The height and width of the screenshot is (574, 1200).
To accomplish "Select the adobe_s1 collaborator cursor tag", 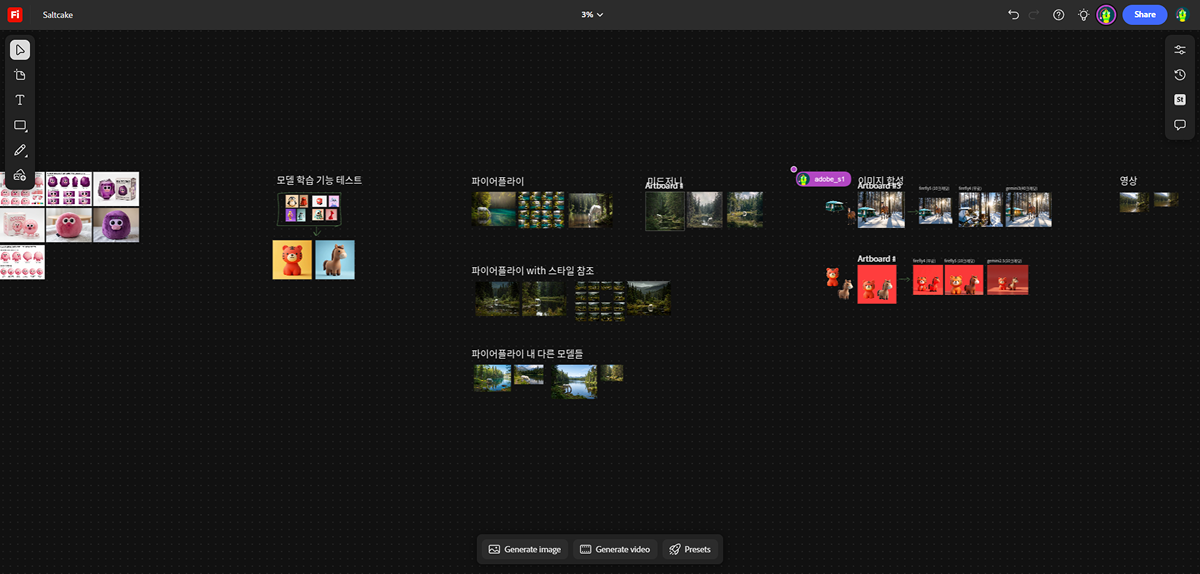I will click(x=824, y=179).
